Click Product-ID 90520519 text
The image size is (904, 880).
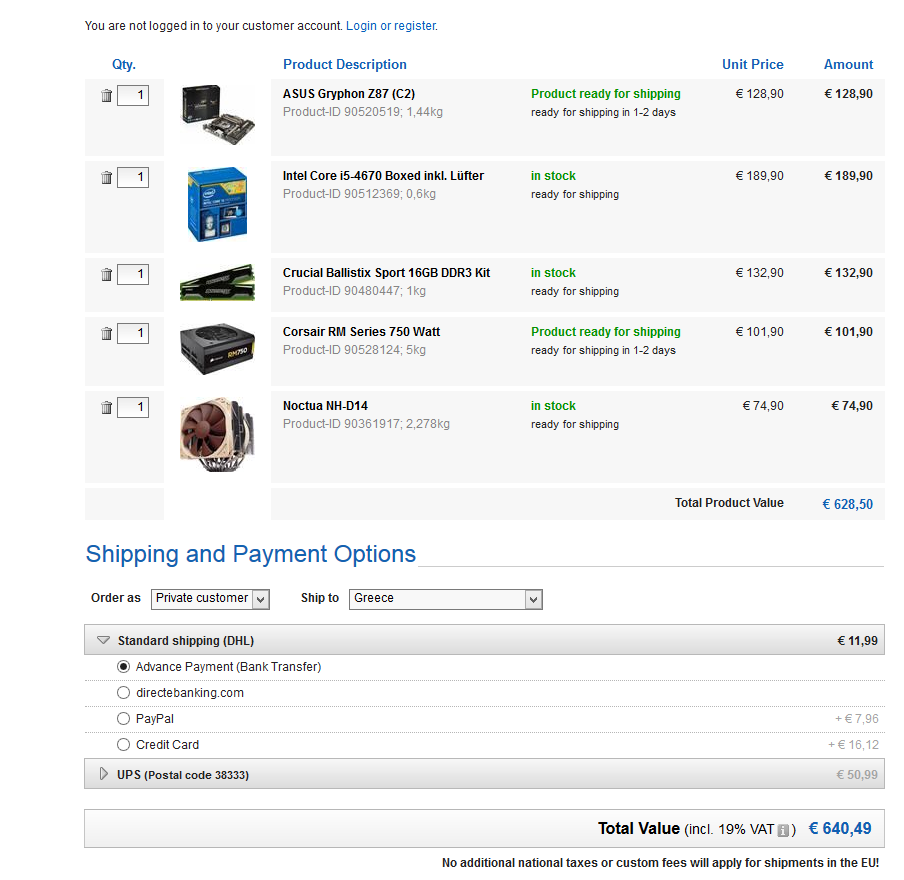tap(342, 112)
